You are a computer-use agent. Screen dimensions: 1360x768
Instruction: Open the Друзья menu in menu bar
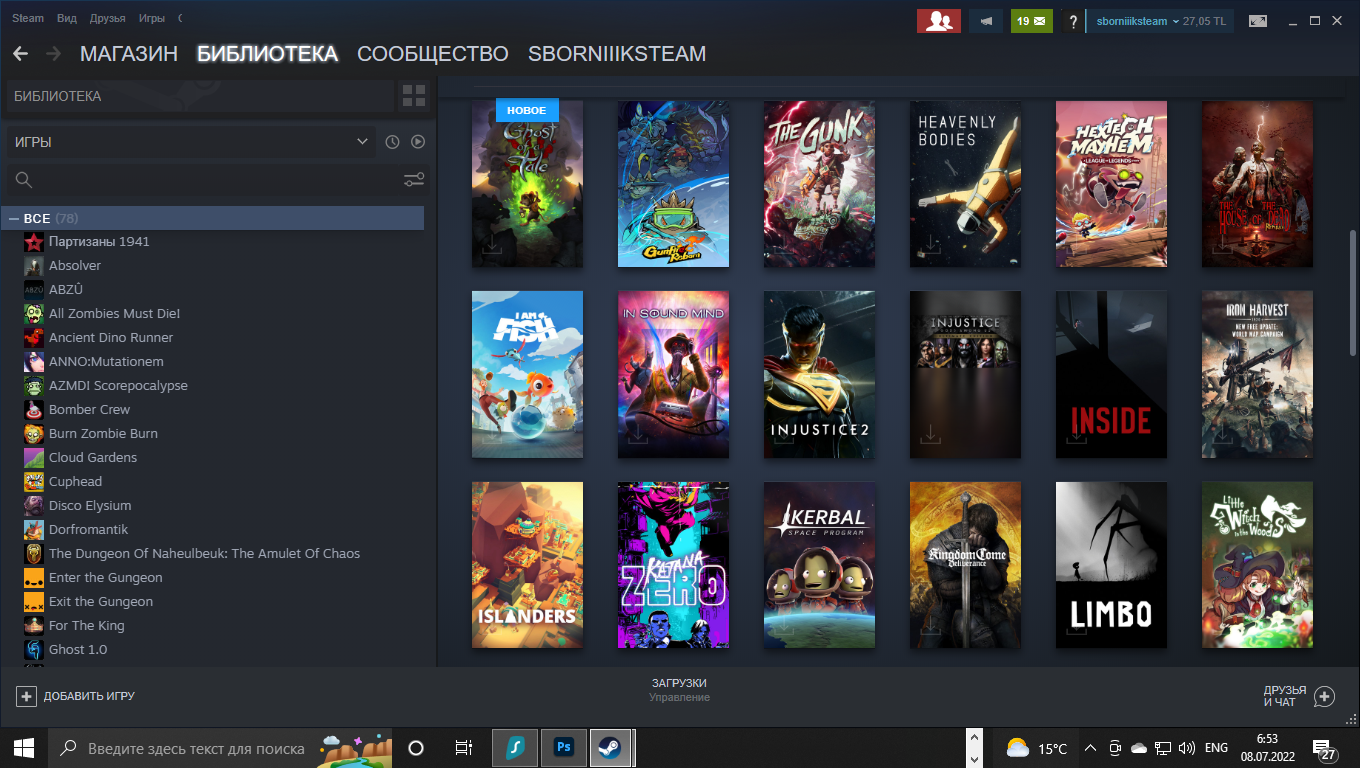coord(107,18)
